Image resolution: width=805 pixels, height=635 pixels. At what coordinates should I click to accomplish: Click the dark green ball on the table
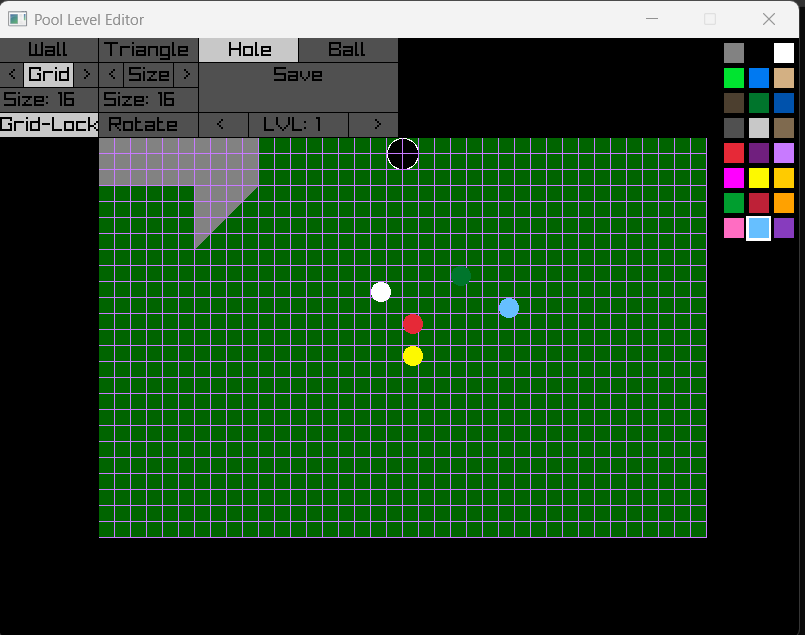[x=461, y=276]
